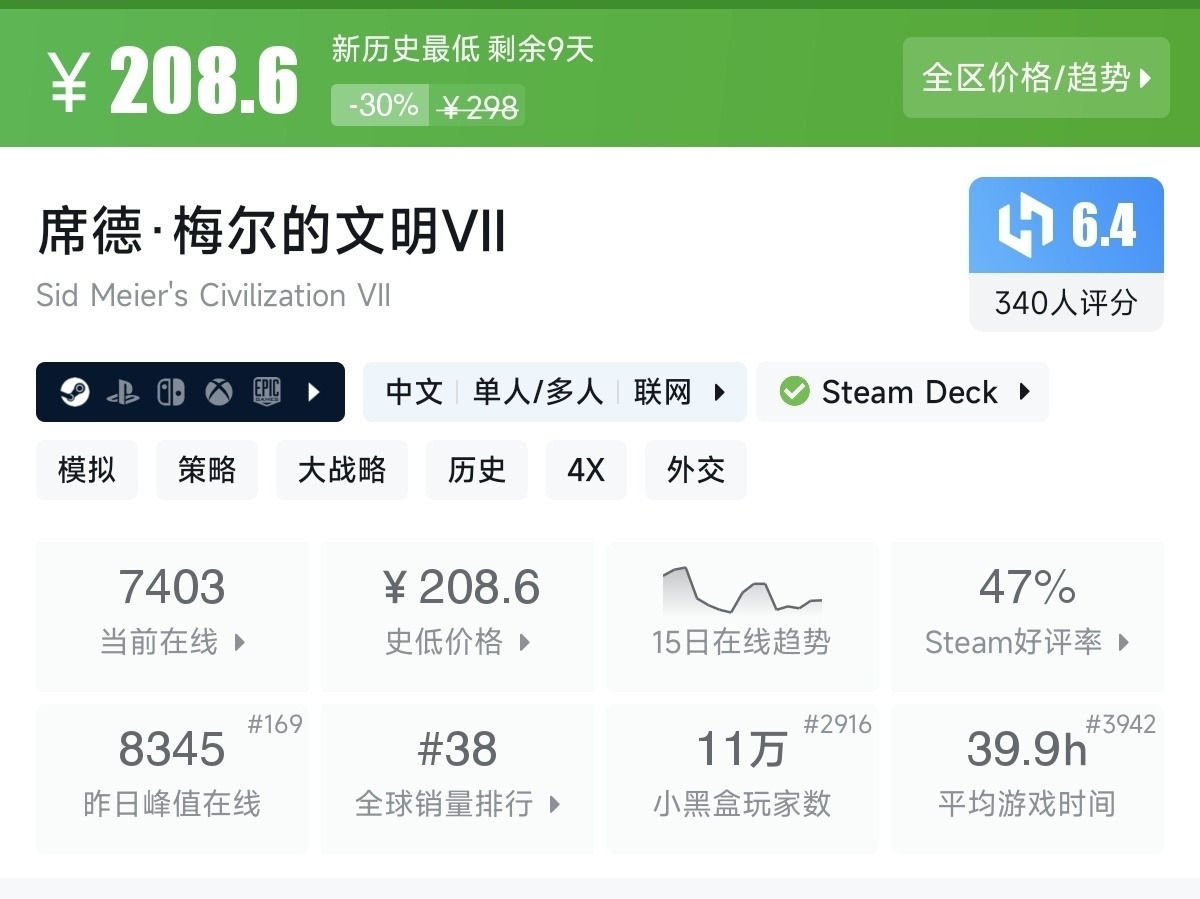Click the -30% discount badge

381,105
